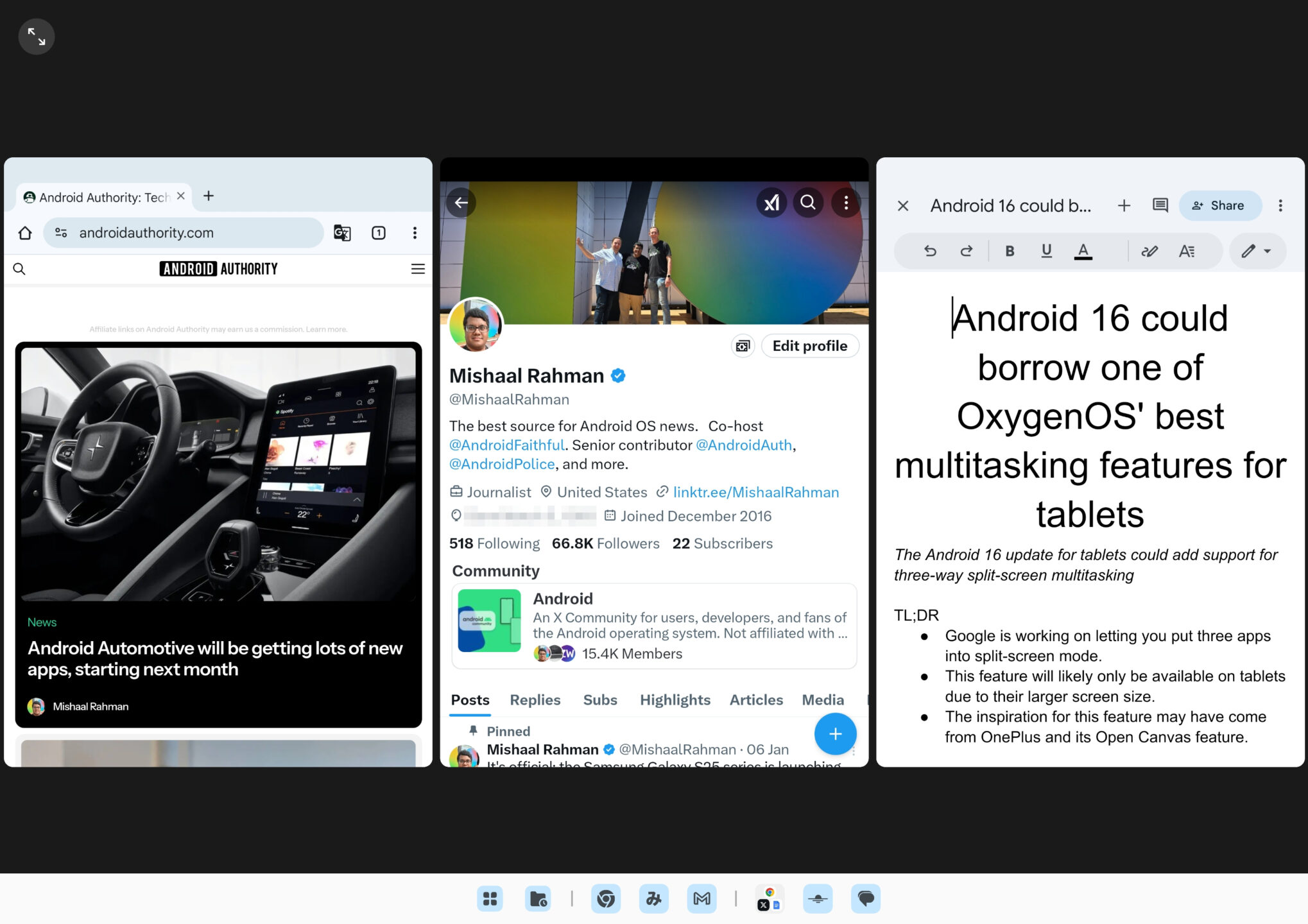Open the linktr.ee/MishaalRahman link
The height and width of the screenshot is (924, 1308).
(x=755, y=492)
